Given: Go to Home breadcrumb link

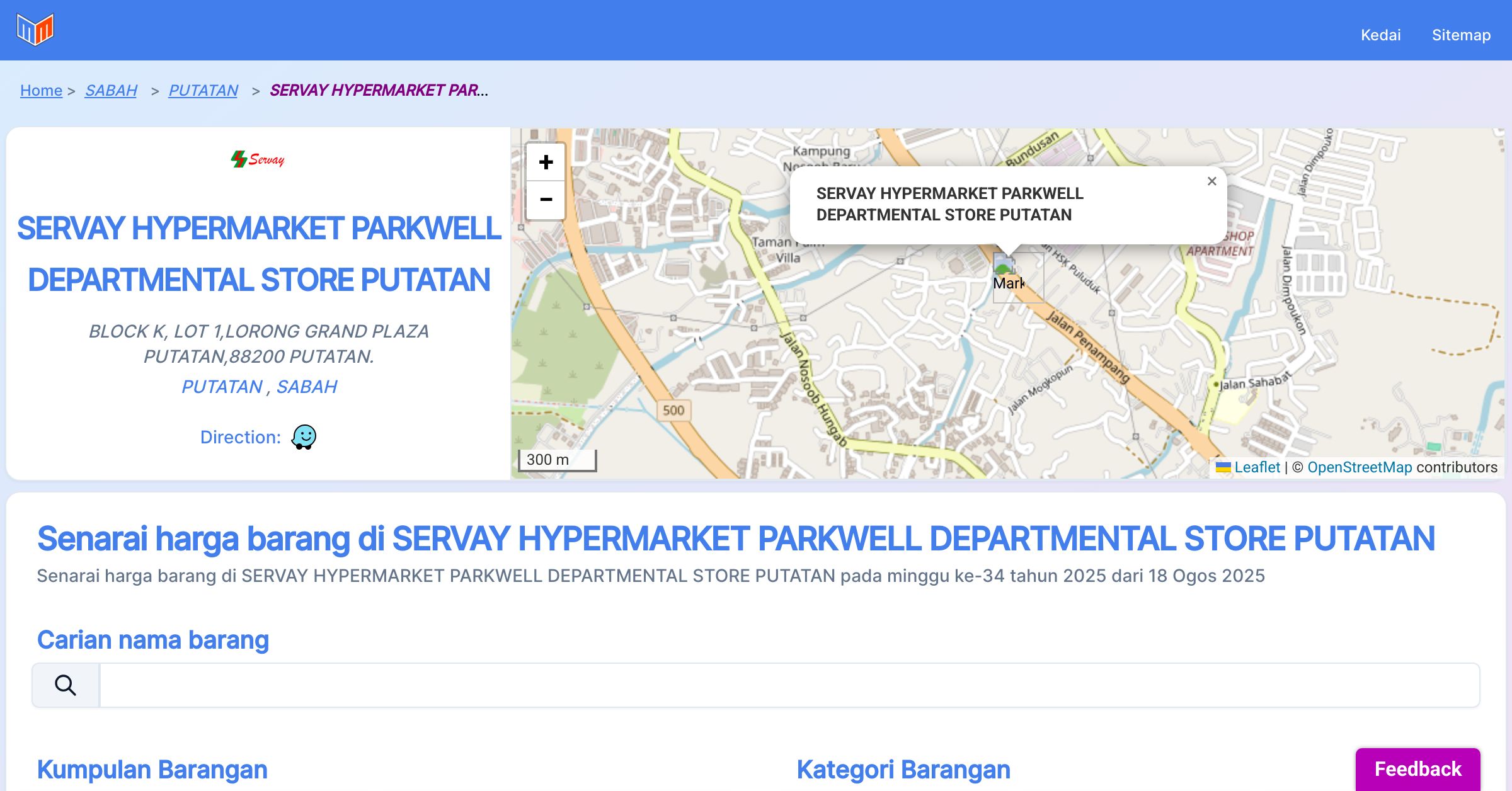Looking at the screenshot, I should (41, 90).
